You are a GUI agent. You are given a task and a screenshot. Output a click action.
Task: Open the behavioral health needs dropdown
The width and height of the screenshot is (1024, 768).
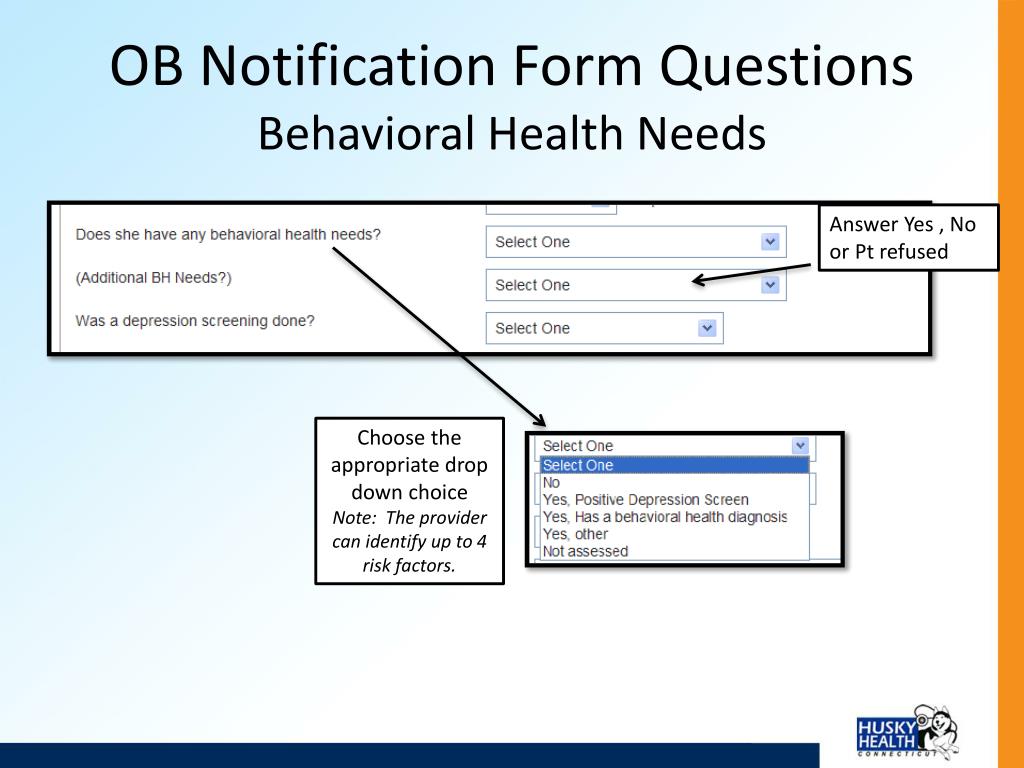tap(635, 242)
